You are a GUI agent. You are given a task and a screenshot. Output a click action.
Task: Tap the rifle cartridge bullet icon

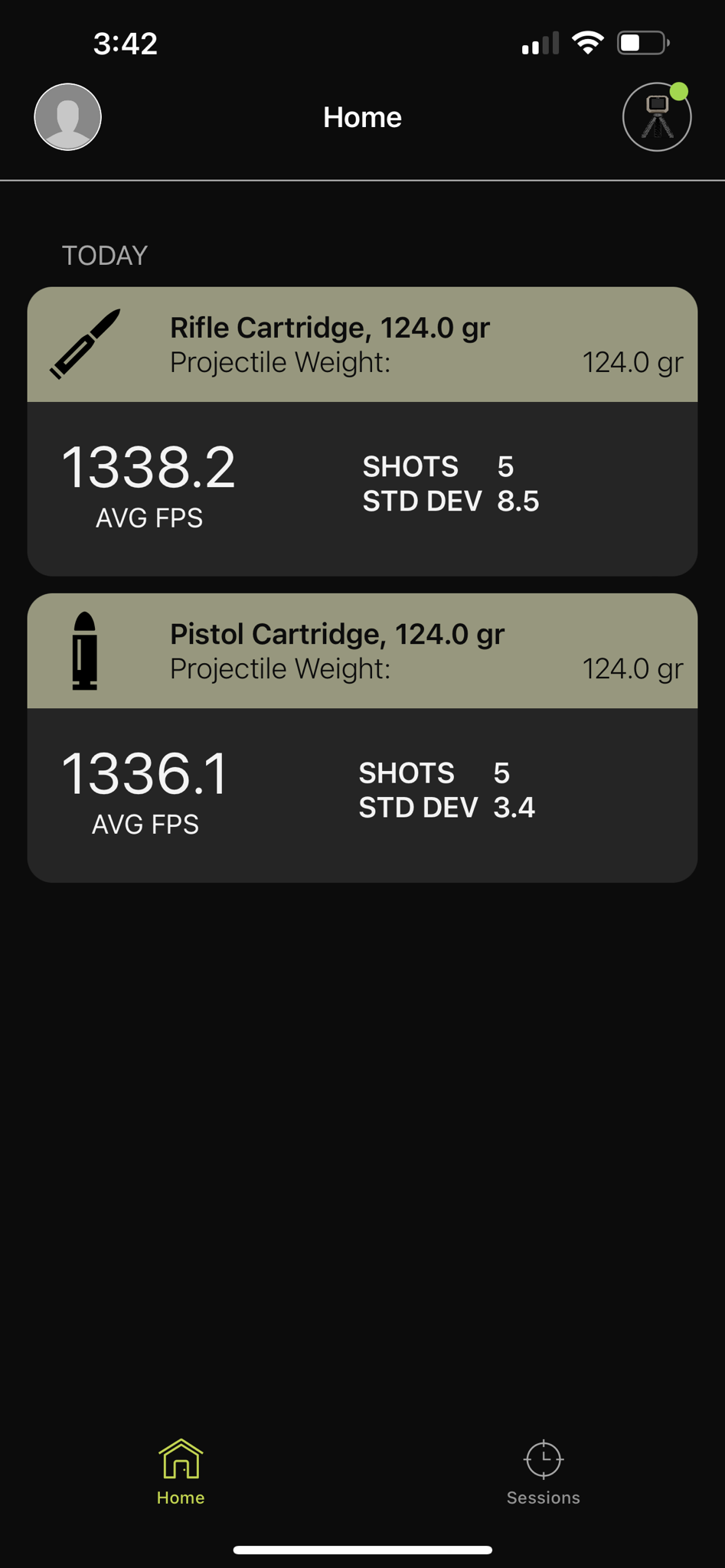pos(85,344)
